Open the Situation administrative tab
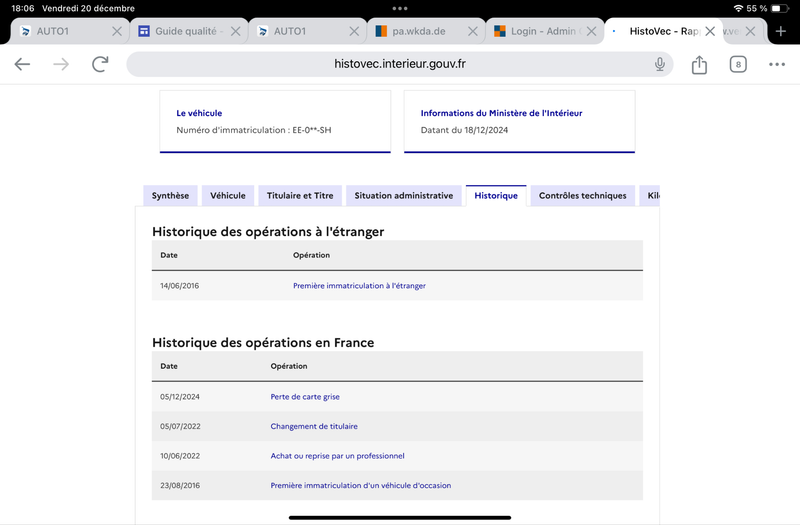This screenshot has width=800, height=525. 404,196
